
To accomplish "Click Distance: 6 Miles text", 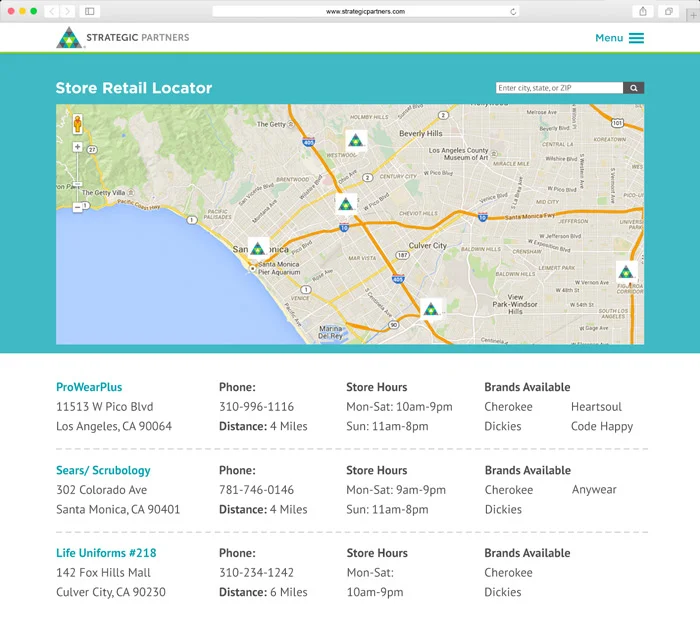I will click(263, 592).
